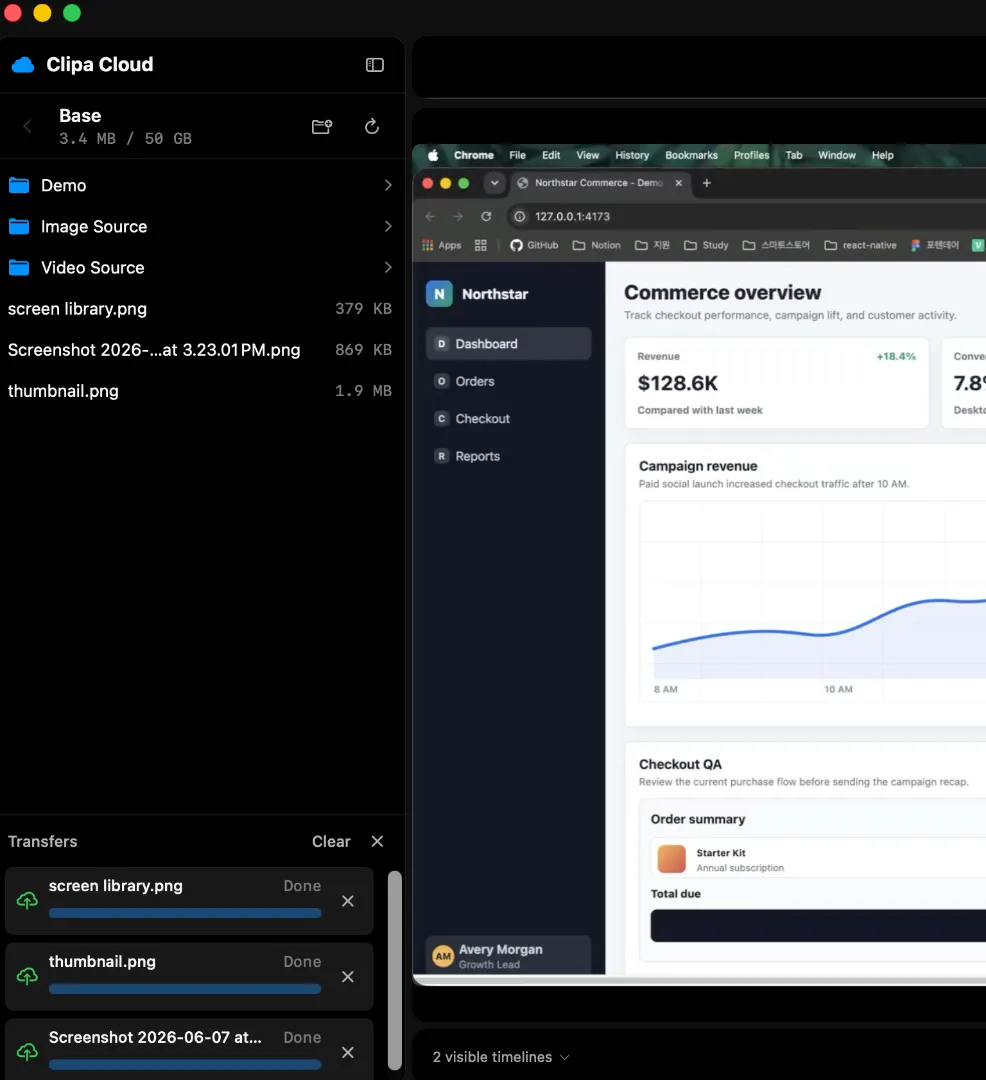The height and width of the screenshot is (1080, 986).
Task: Open the Video Source folder
Action: point(202,267)
